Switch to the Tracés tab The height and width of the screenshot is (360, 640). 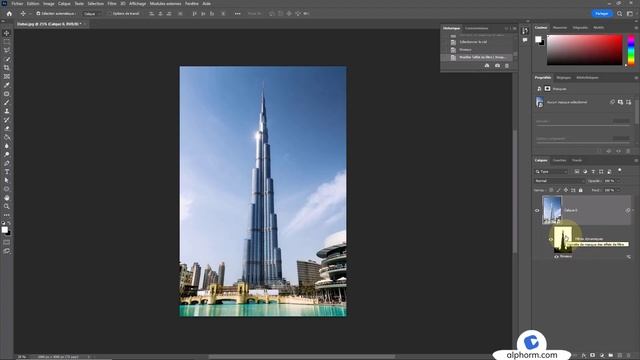tap(577, 160)
